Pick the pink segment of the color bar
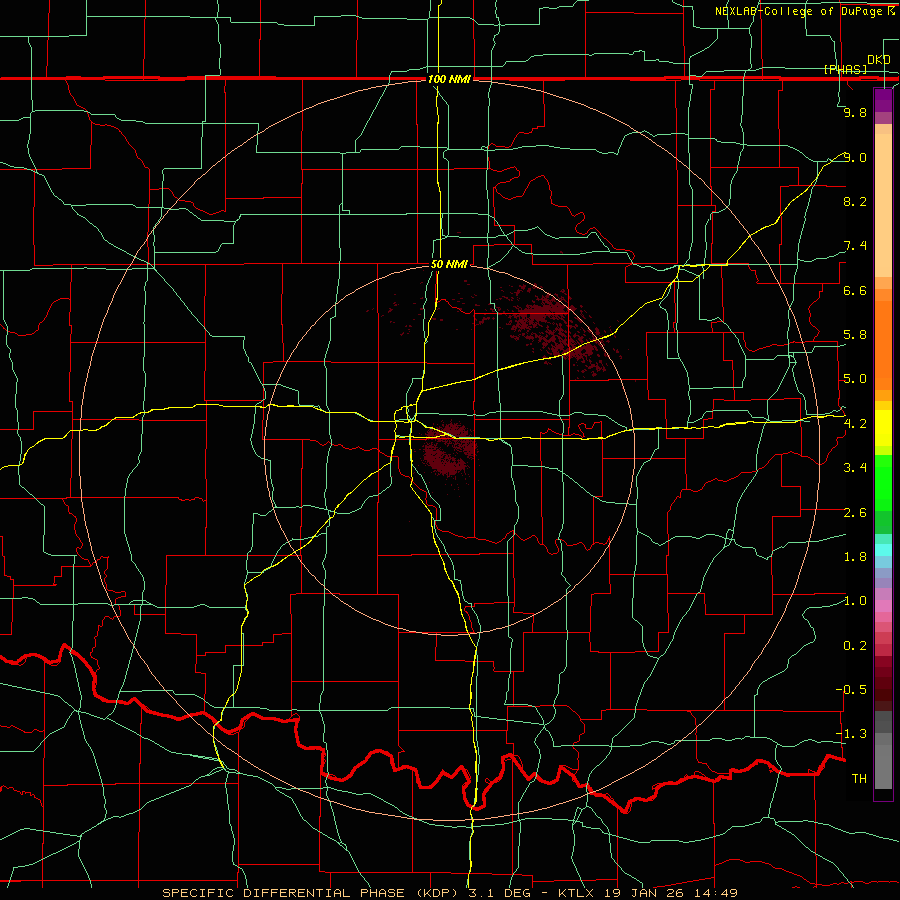The width and height of the screenshot is (900, 900). (883, 606)
